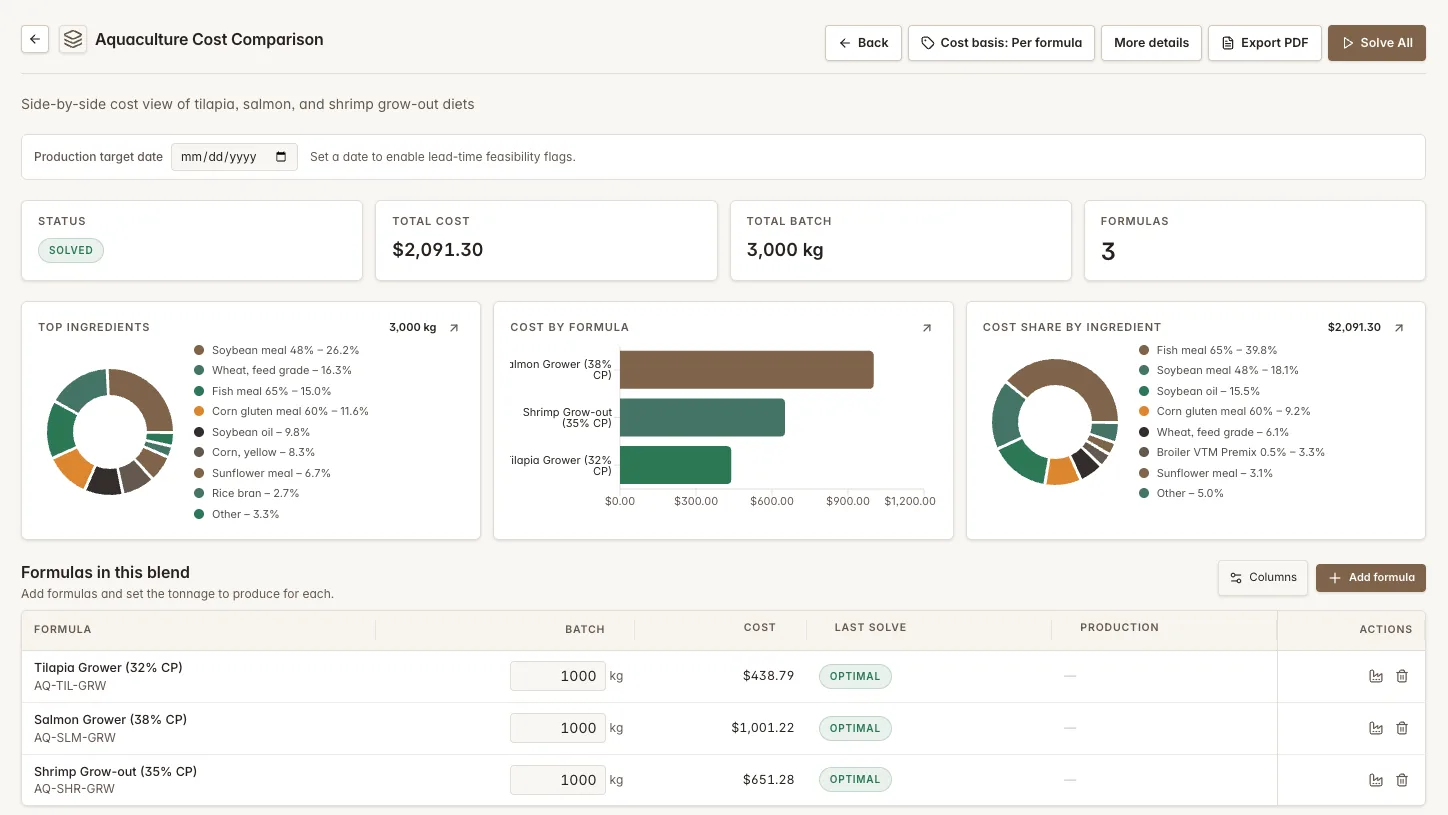Open the chart icon for Salmon Grower row
Image resolution: width=1448 pixels, height=815 pixels.
(1376, 728)
